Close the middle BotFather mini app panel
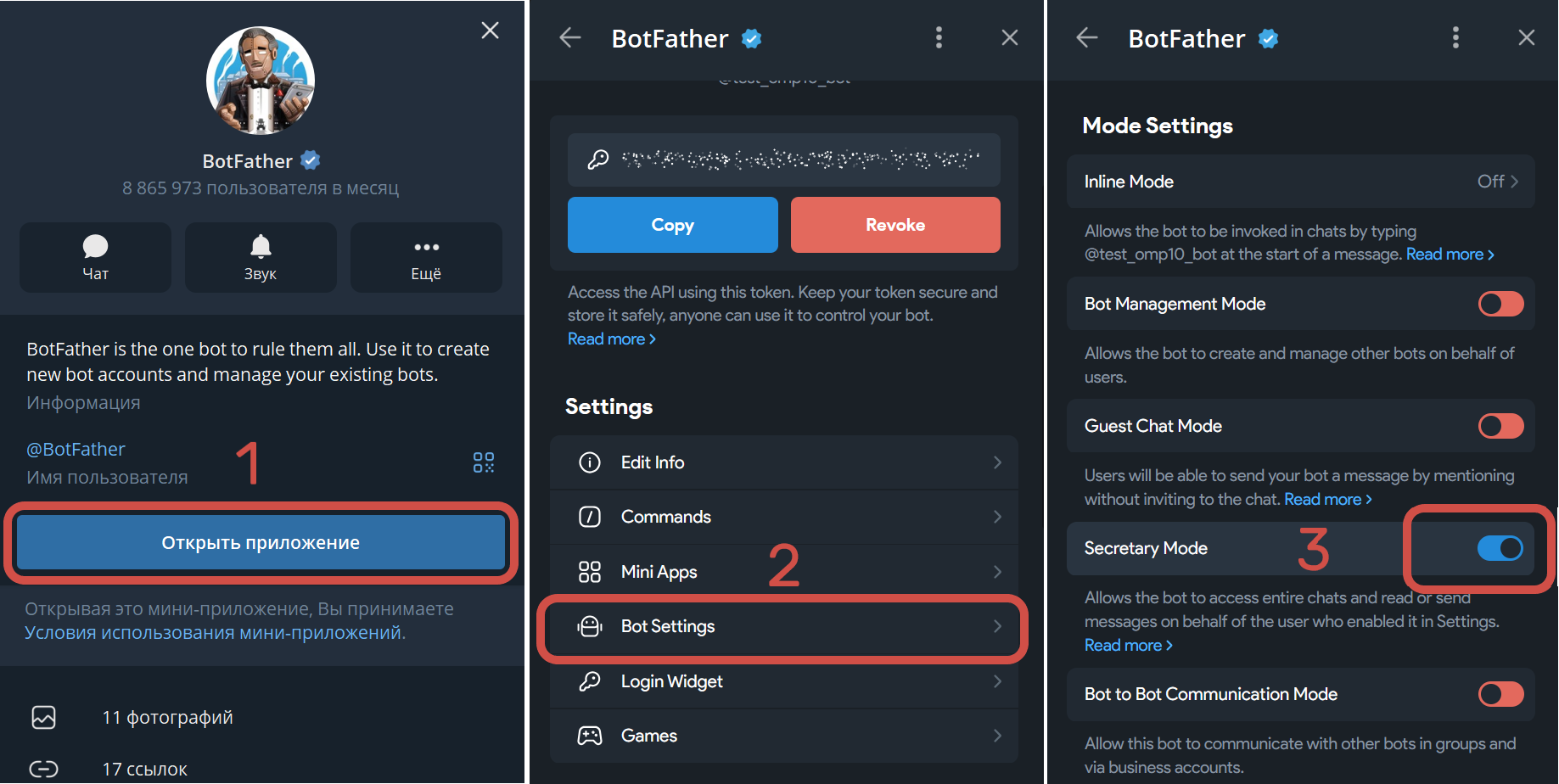Screen dimensions: 1559x784 [1010, 37]
